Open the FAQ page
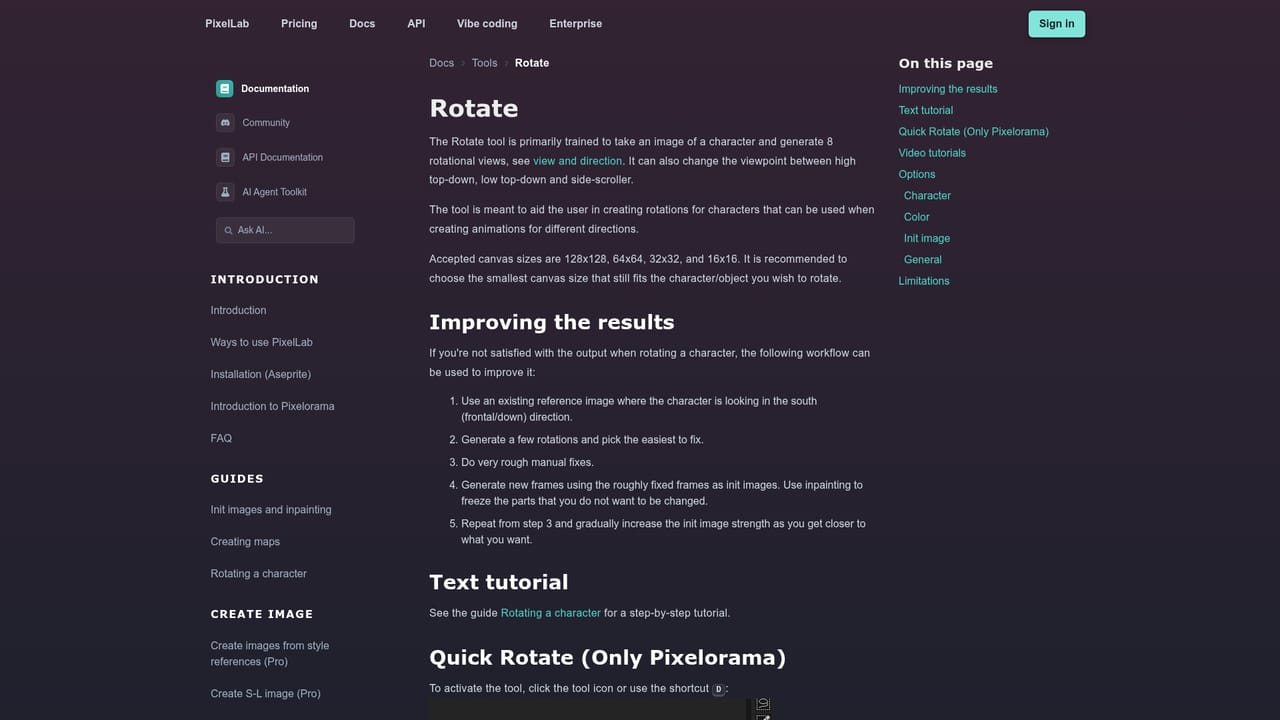This screenshot has width=1280, height=720. point(221,438)
